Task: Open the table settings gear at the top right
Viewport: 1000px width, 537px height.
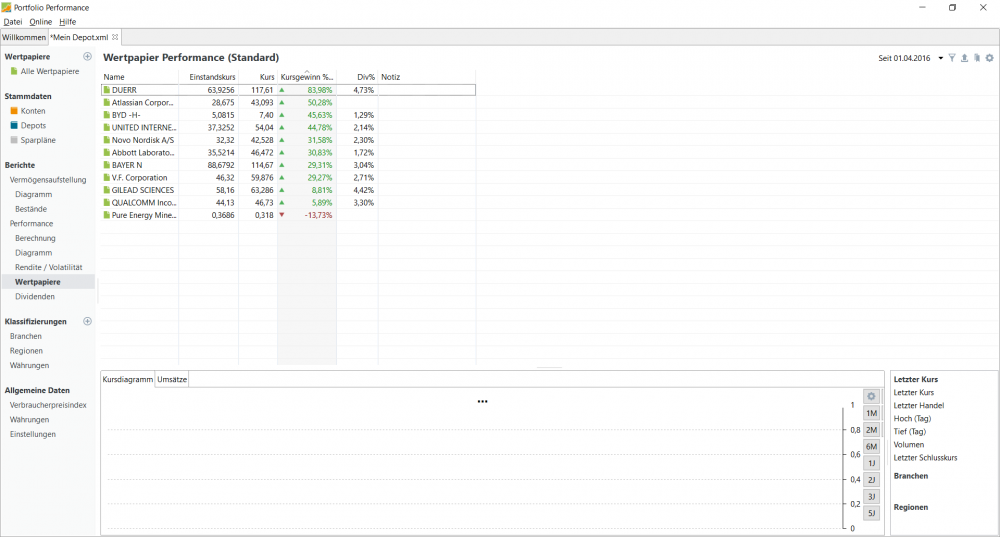Action: [989, 58]
